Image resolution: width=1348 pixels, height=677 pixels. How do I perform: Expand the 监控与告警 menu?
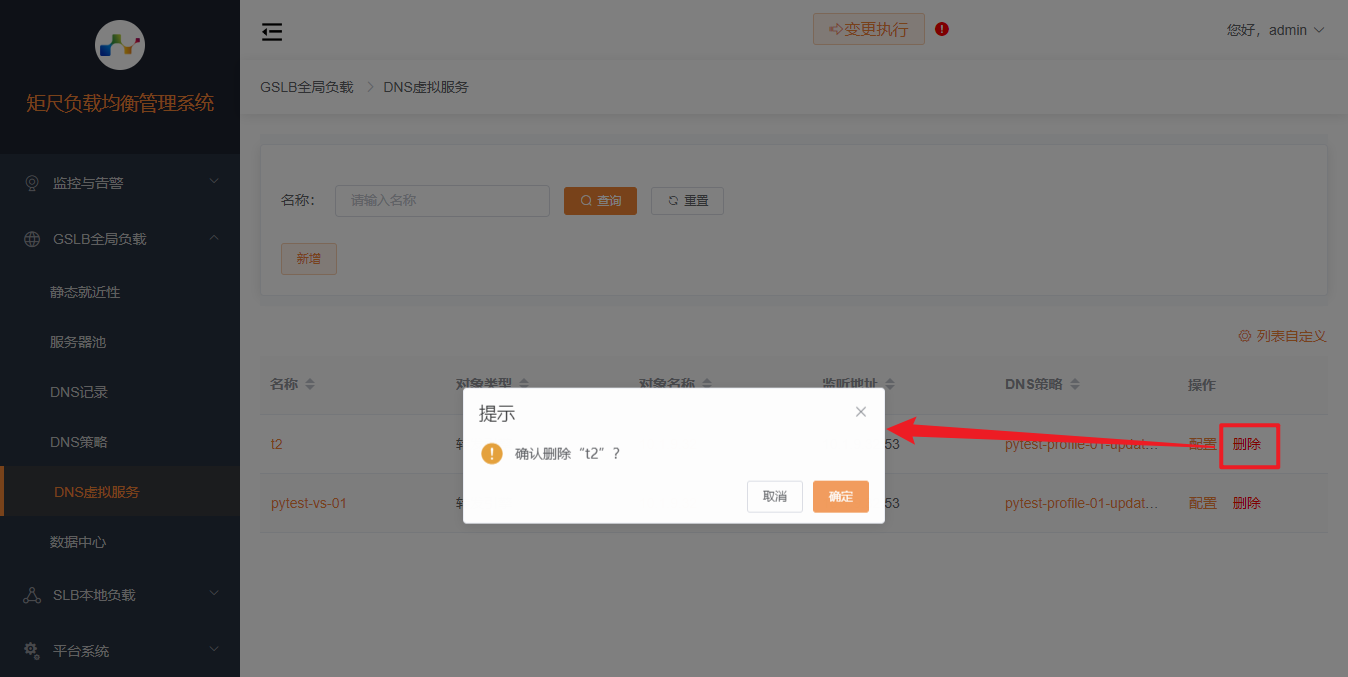(120, 183)
